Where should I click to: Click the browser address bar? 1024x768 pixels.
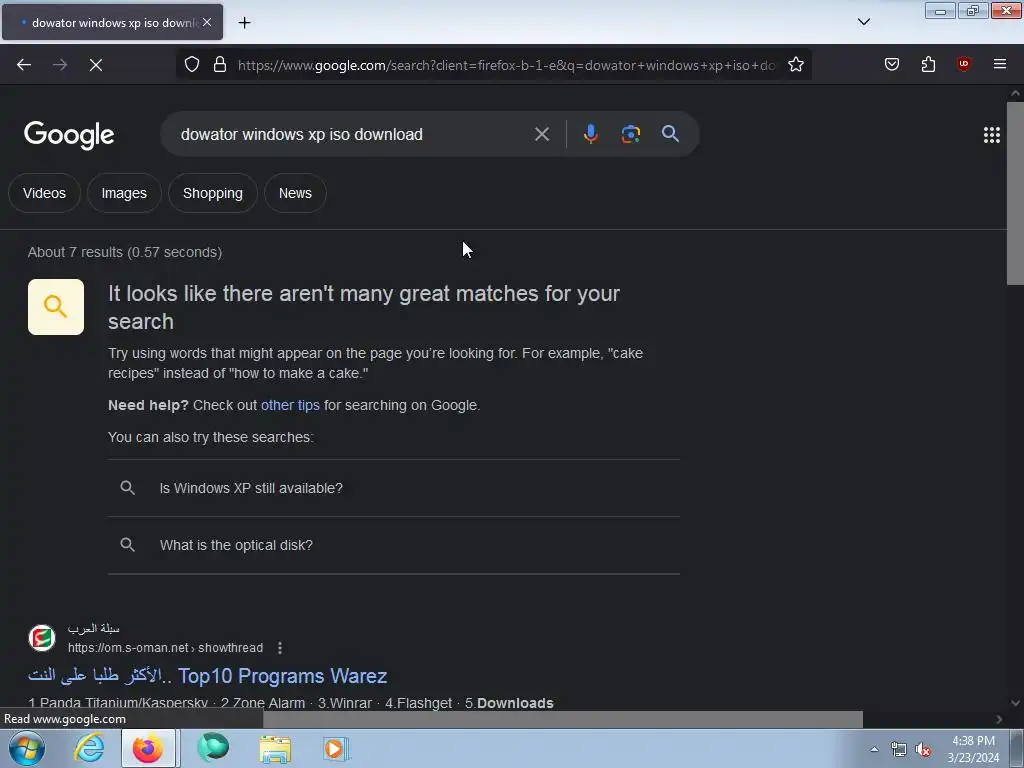pos(506,65)
